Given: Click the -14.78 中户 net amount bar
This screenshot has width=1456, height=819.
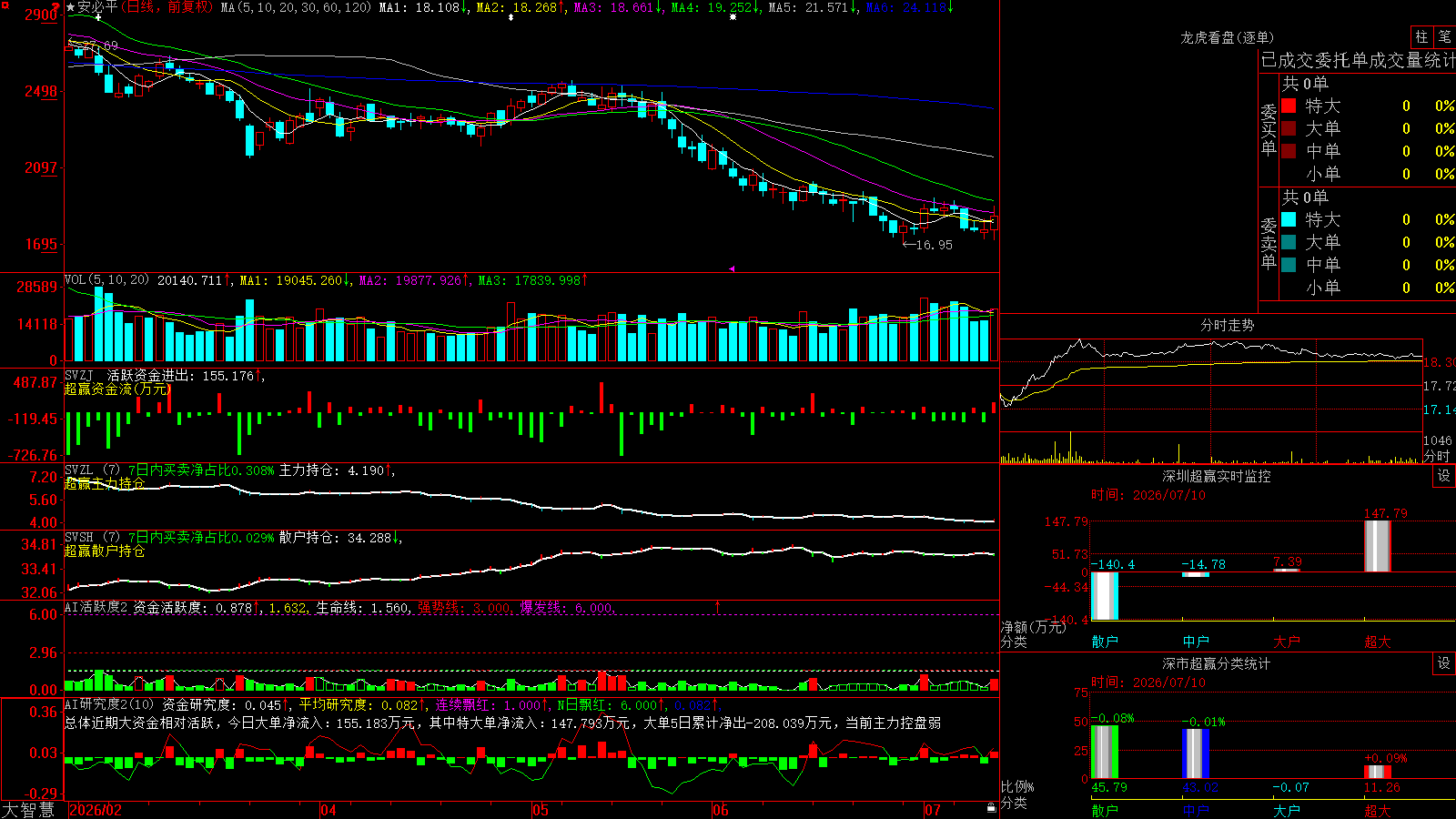Looking at the screenshot, I should [1196, 574].
